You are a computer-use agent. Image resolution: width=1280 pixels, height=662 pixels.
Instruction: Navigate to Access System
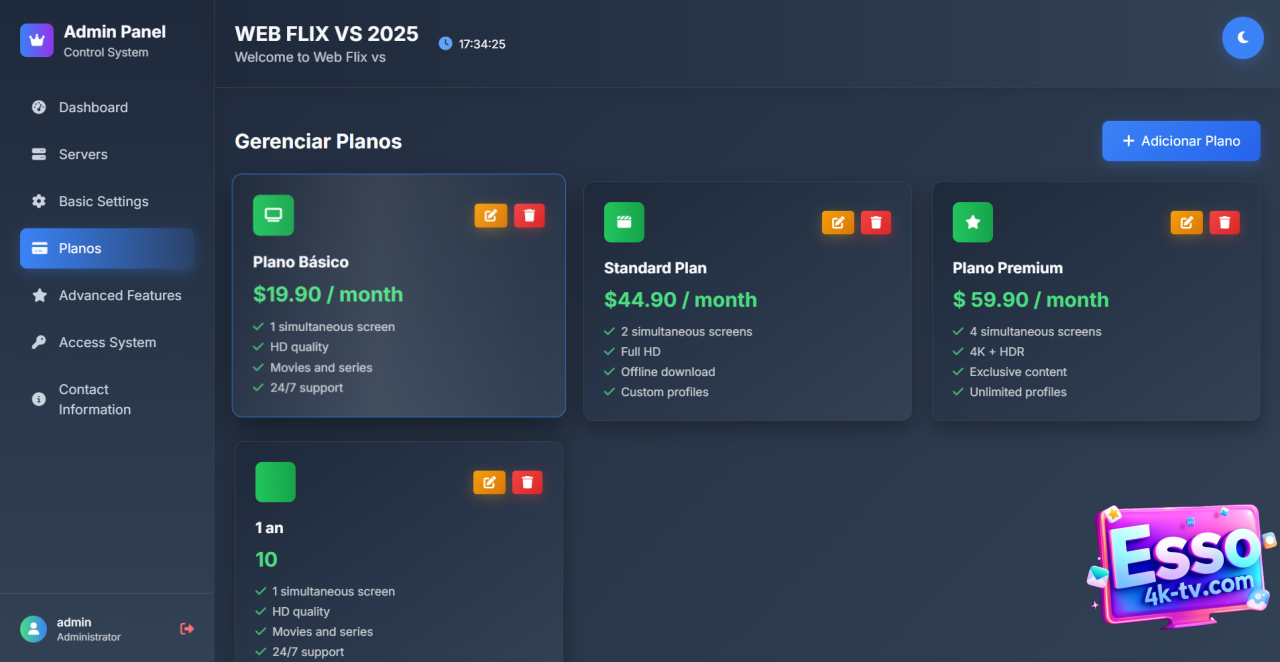(107, 342)
